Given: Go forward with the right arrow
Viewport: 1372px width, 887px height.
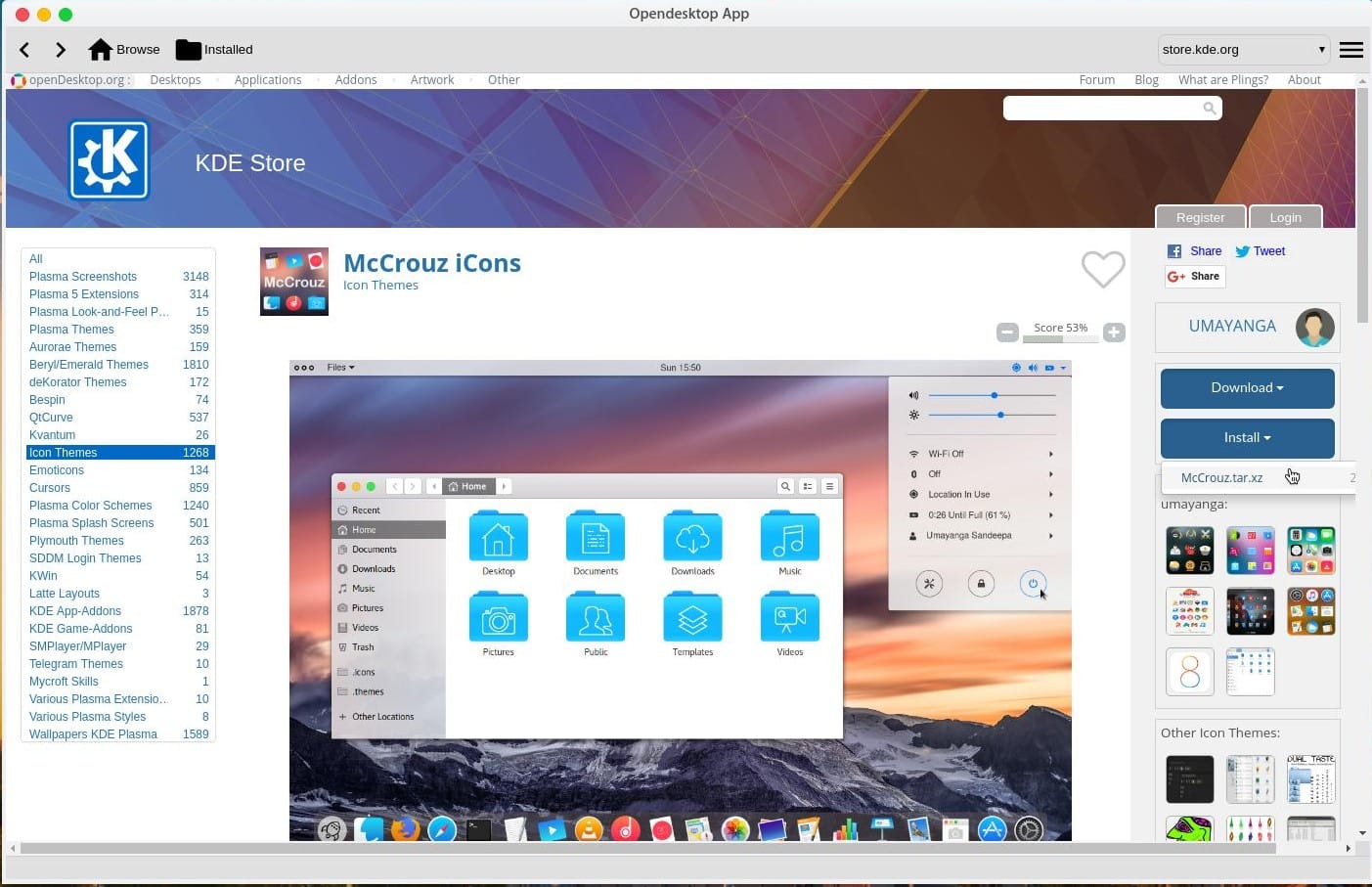Looking at the screenshot, I should pos(61,50).
